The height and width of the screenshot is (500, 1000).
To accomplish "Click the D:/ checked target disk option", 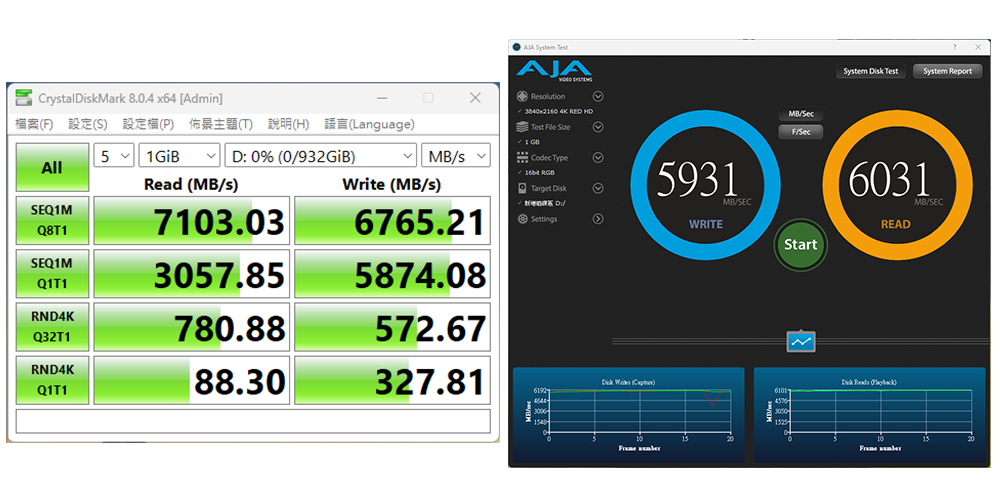I will pyautogui.click(x=543, y=203).
